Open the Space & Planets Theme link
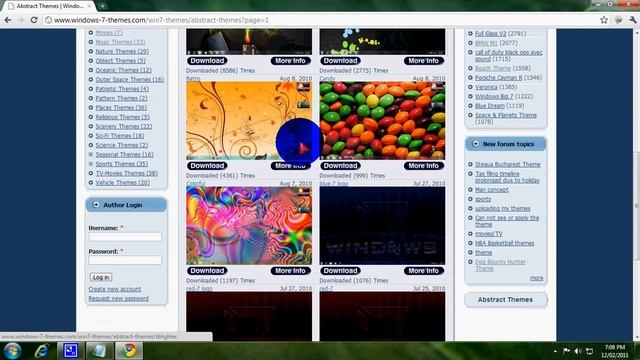Image resolution: width=640 pixels, height=360 pixels. (506, 115)
